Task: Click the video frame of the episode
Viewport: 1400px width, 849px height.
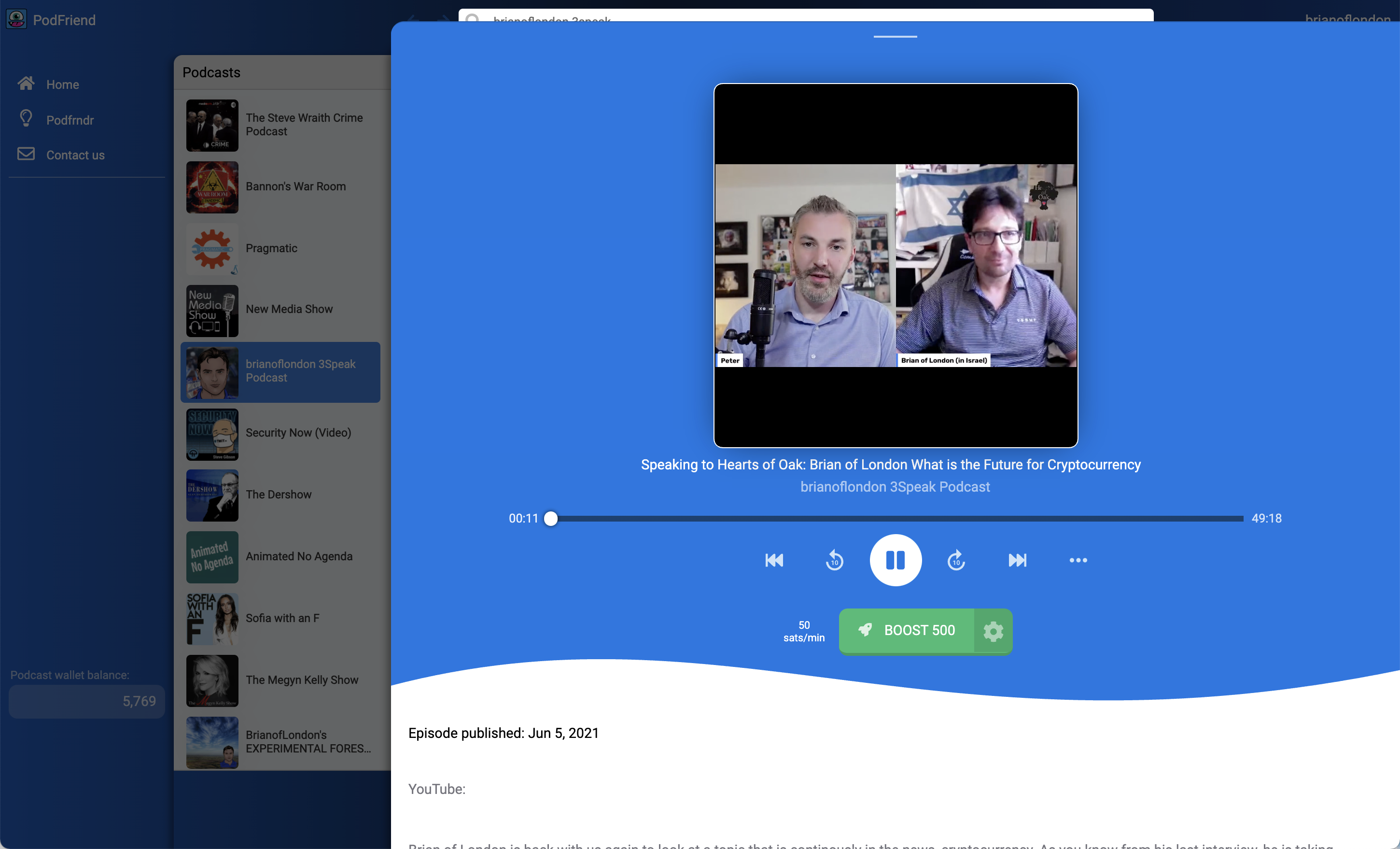Action: [x=896, y=266]
